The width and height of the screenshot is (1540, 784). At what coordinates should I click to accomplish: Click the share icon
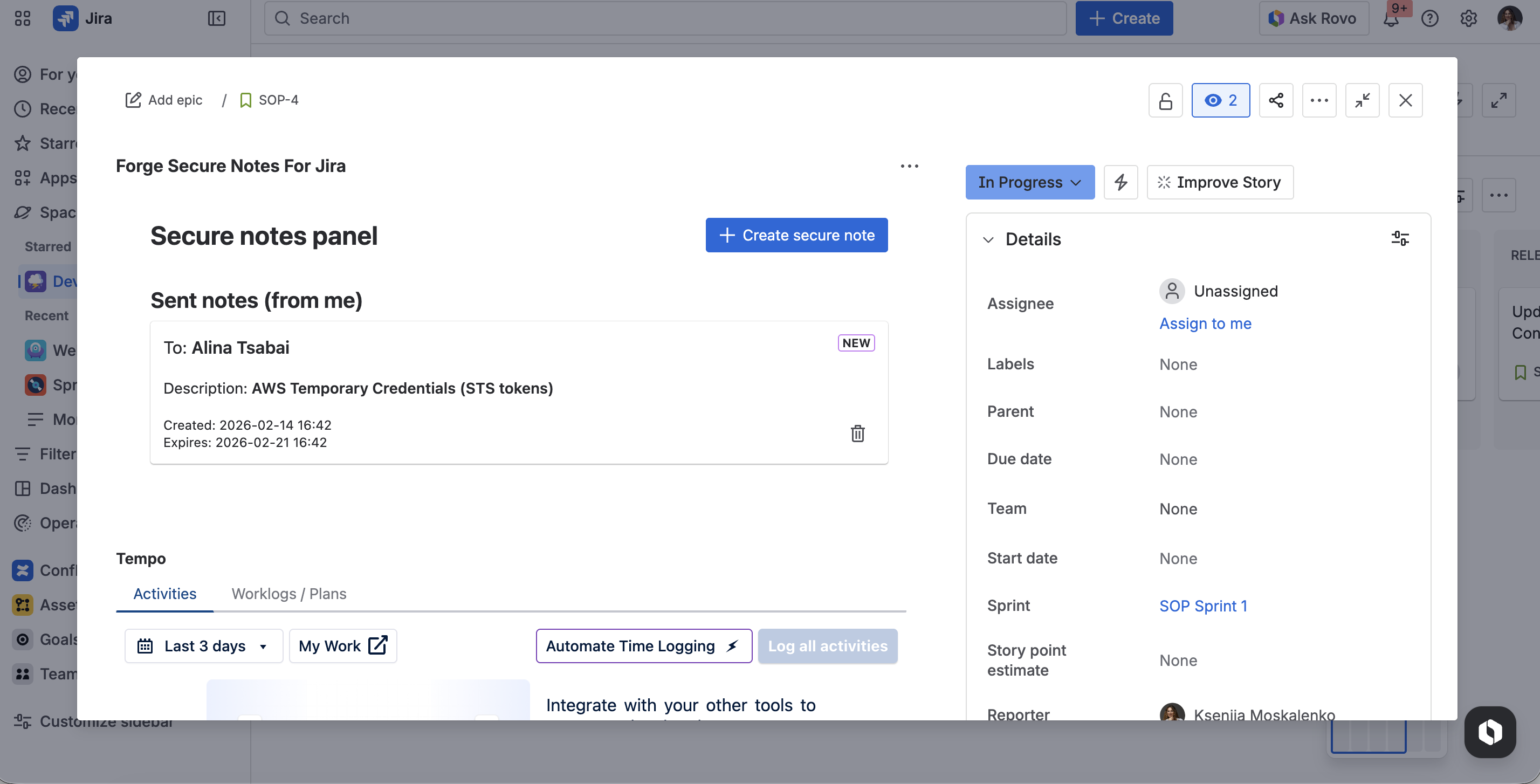pyautogui.click(x=1276, y=100)
